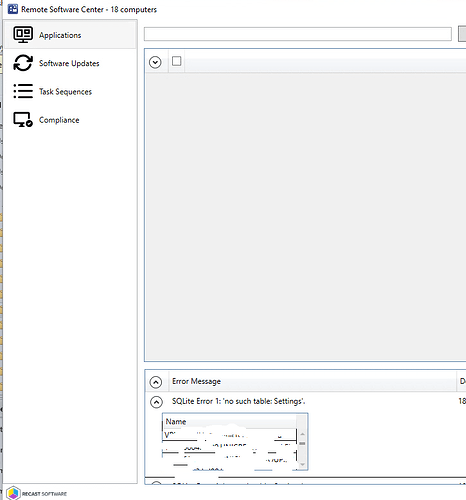Open the Applications section
The image size is (466, 500).
click(70, 35)
